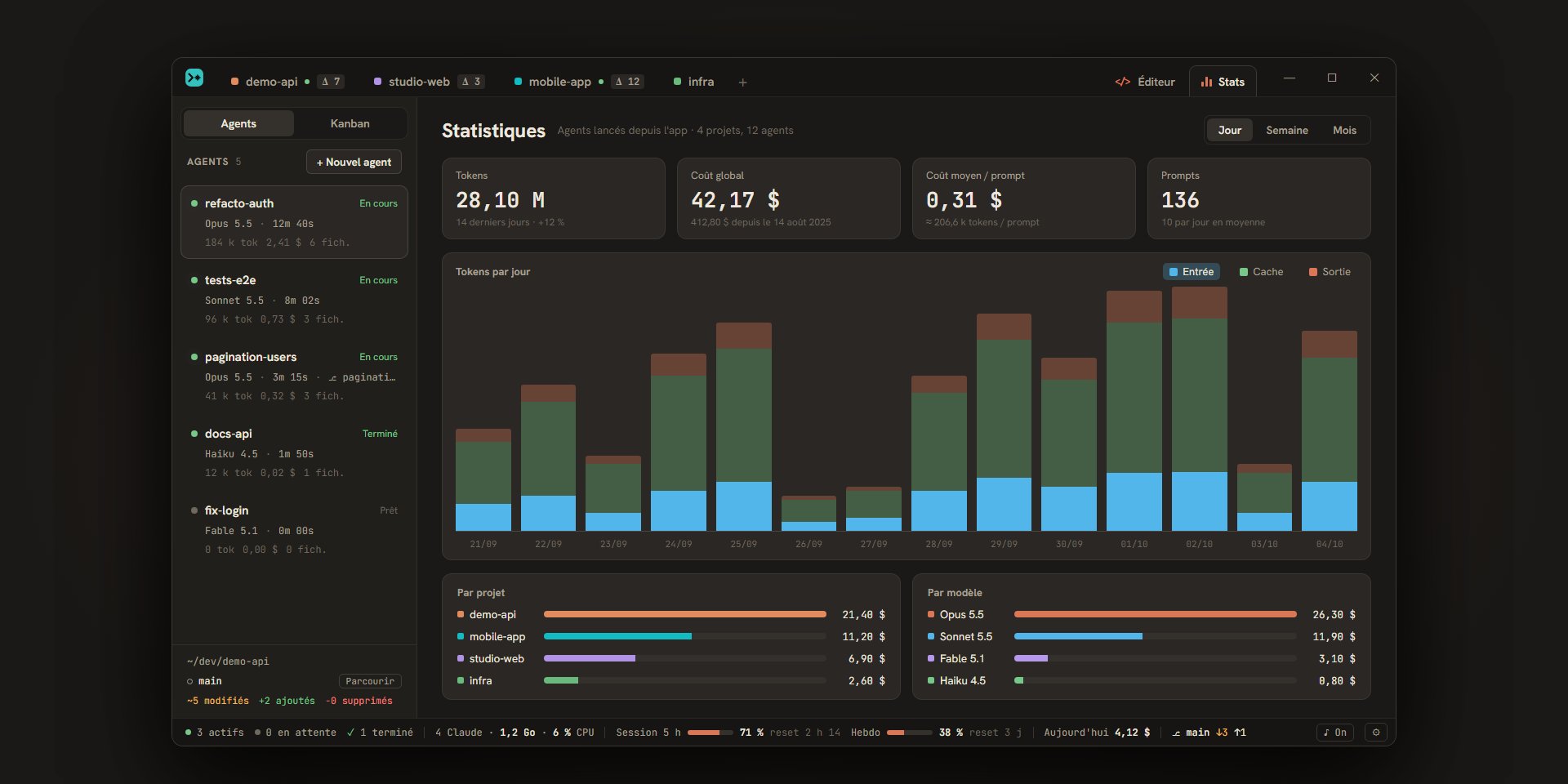The height and width of the screenshot is (784, 1568).
Task: Switch to the Agents view
Action: (x=238, y=123)
